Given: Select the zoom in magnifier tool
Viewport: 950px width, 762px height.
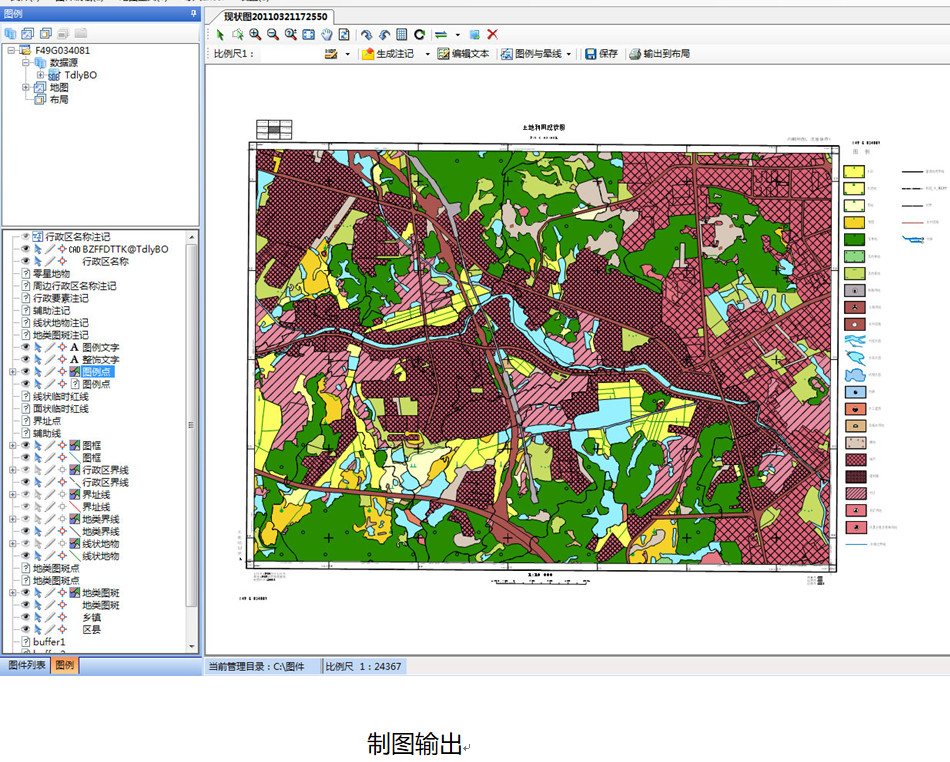Looking at the screenshot, I should point(255,34).
